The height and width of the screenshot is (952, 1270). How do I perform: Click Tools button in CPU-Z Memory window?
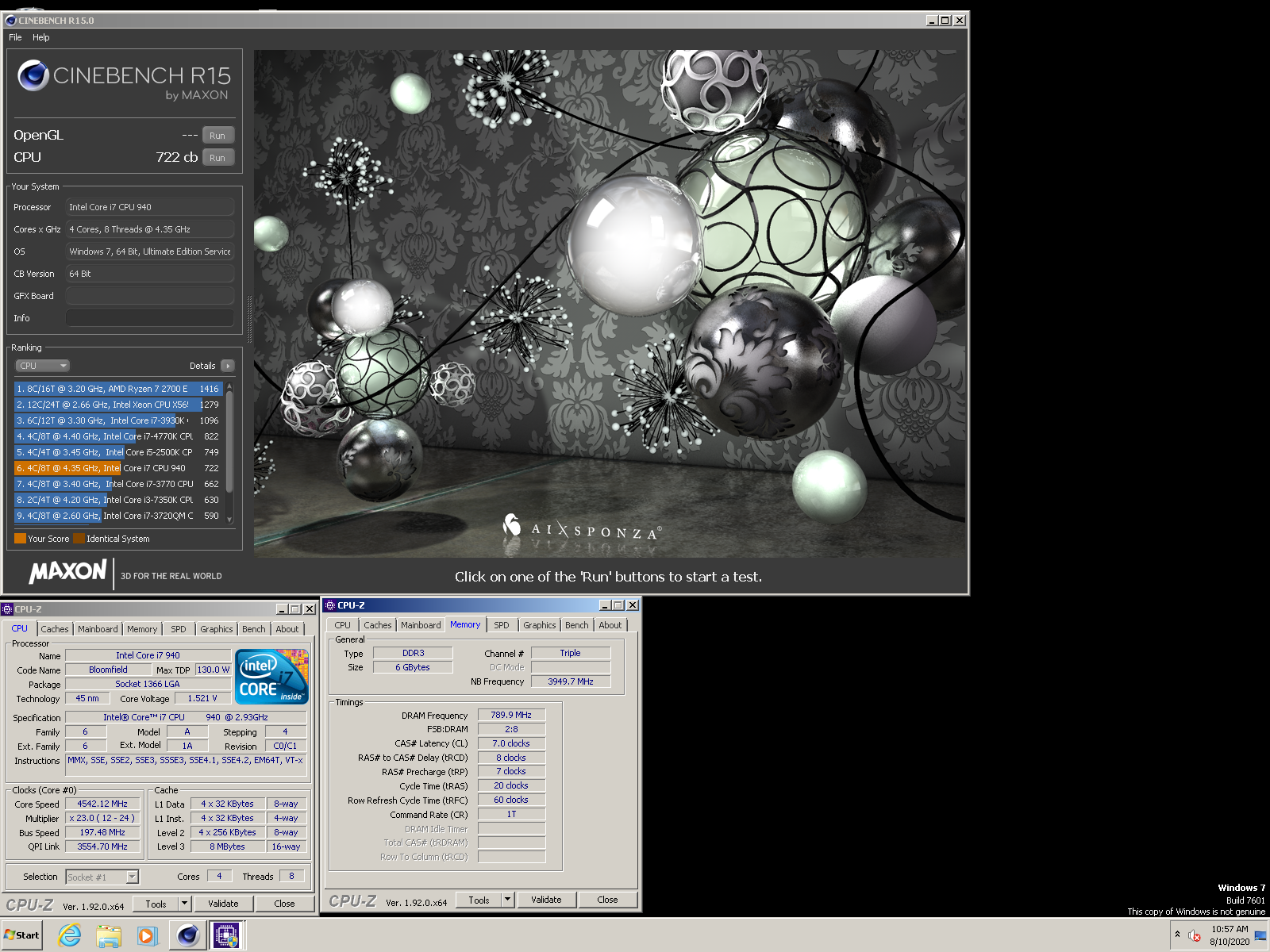tap(479, 900)
